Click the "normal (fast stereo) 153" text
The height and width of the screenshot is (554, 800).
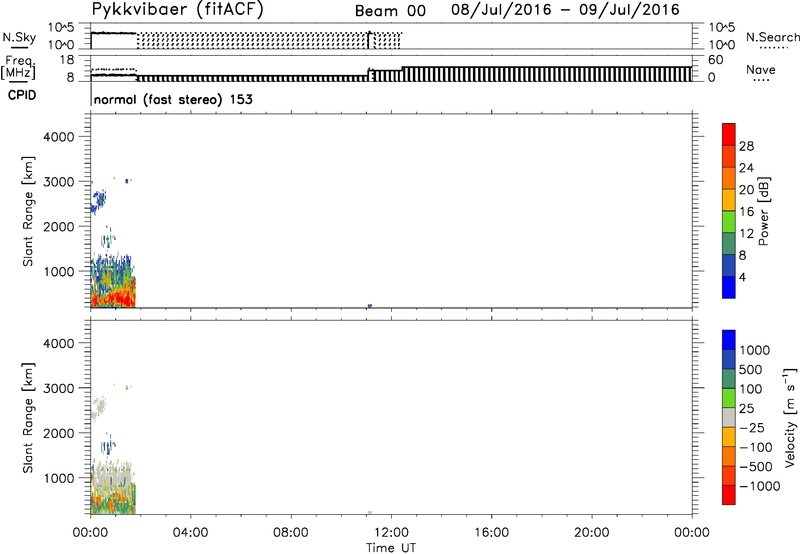(x=173, y=99)
